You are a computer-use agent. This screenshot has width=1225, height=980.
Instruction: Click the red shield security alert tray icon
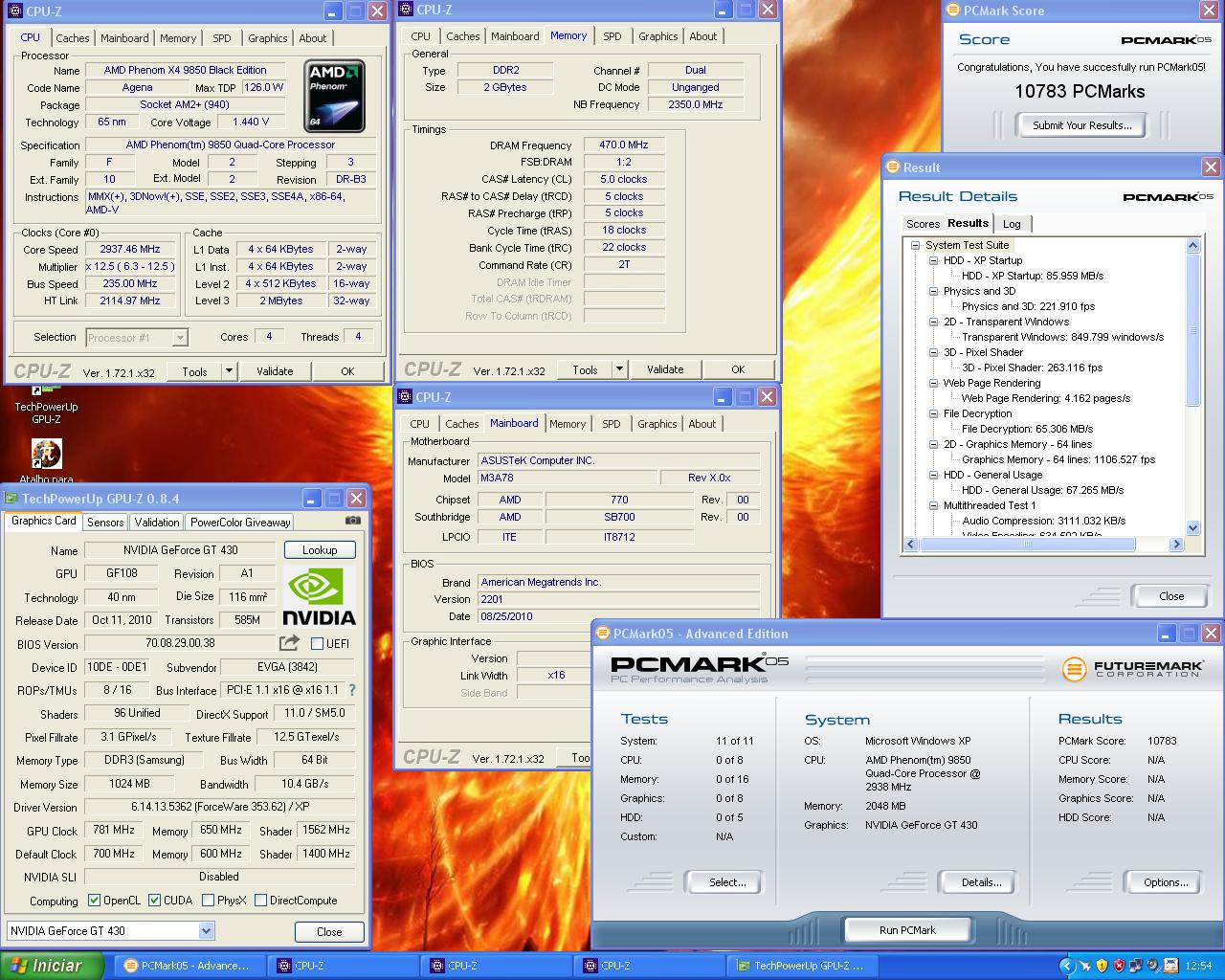click(1119, 966)
